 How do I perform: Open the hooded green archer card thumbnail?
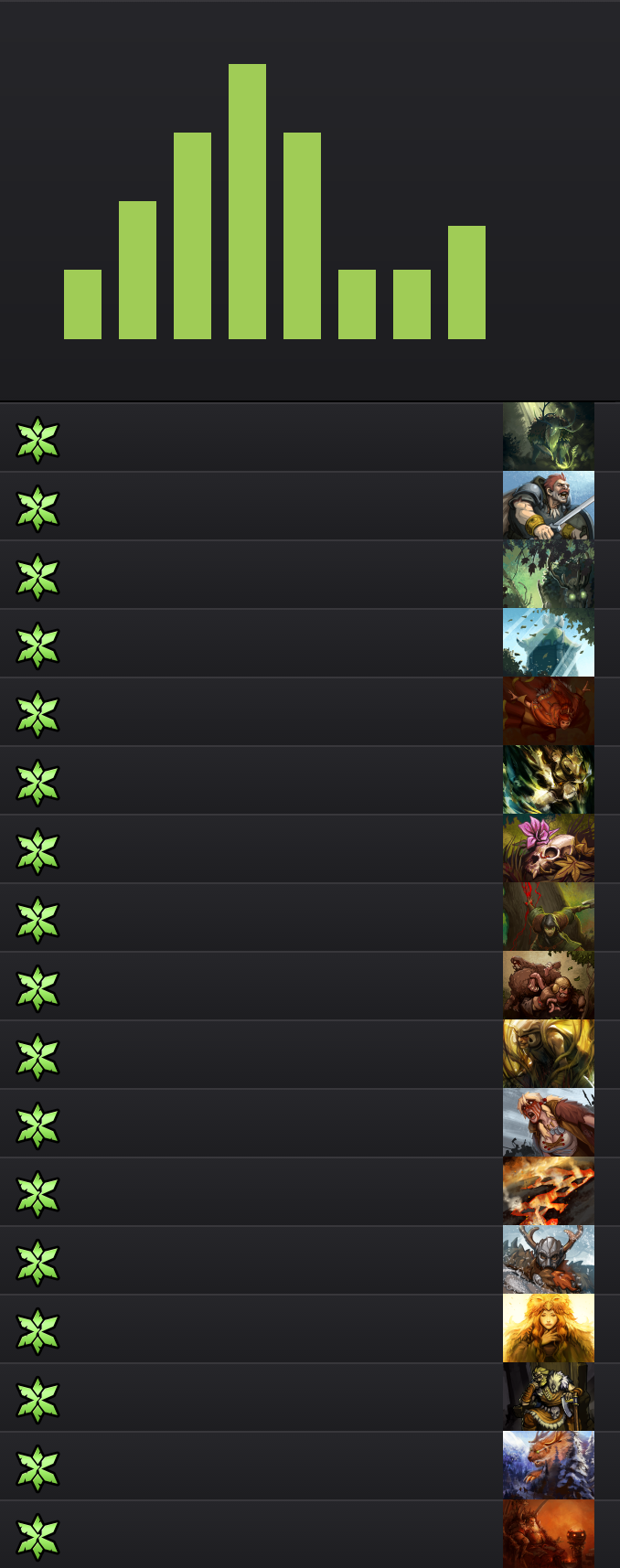click(x=549, y=917)
